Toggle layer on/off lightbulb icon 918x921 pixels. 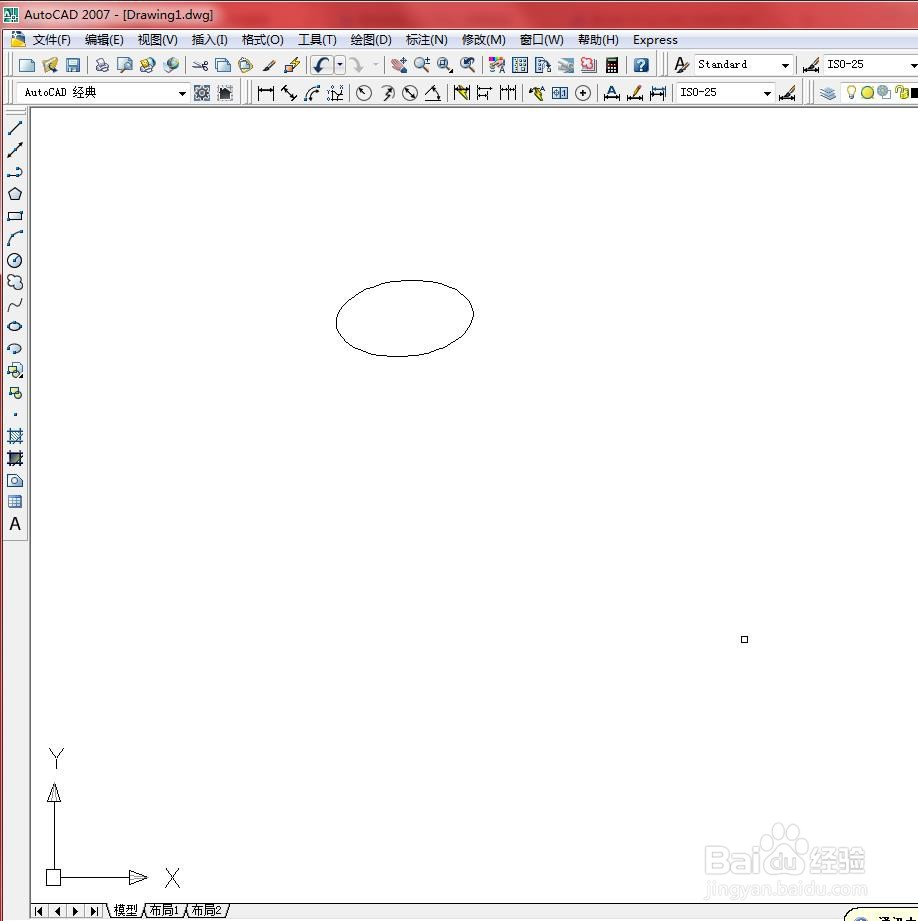(x=851, y=92)
